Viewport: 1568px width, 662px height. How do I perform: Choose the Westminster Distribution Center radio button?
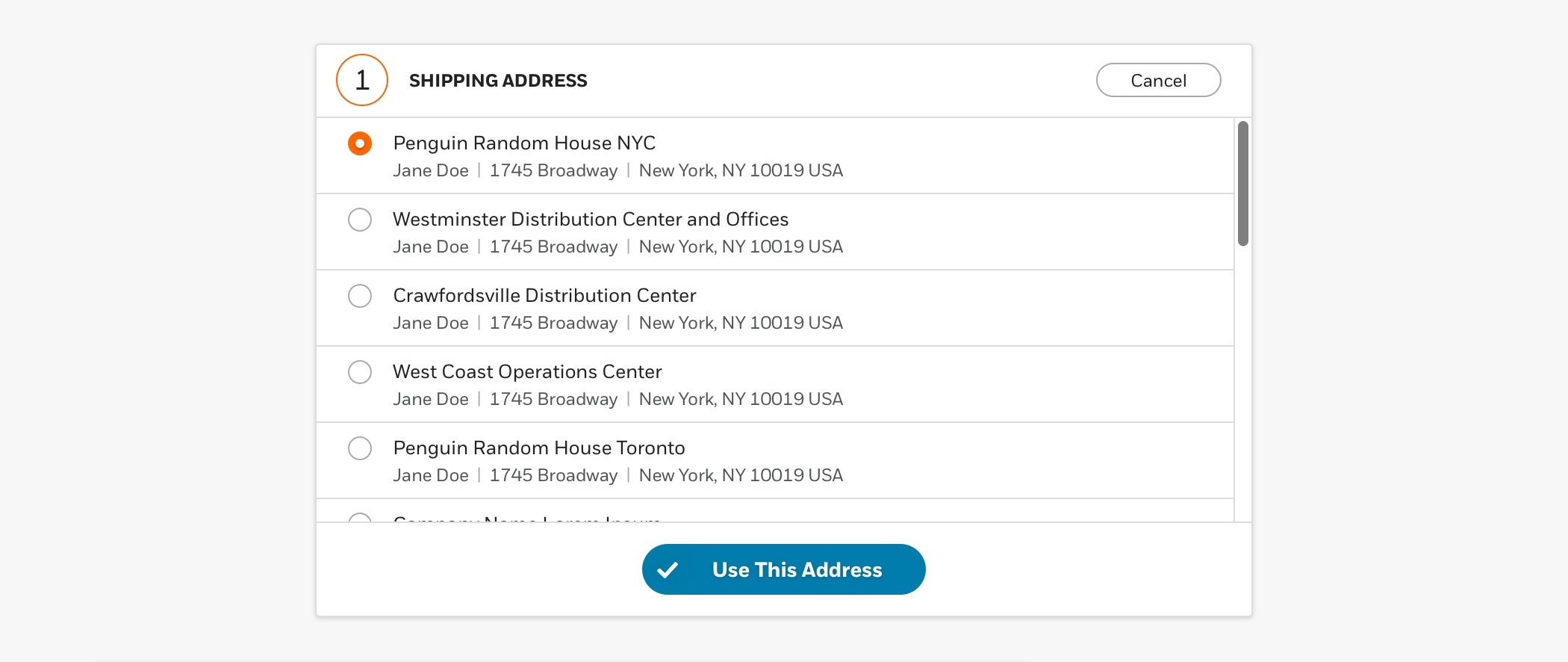click(360, 219)
